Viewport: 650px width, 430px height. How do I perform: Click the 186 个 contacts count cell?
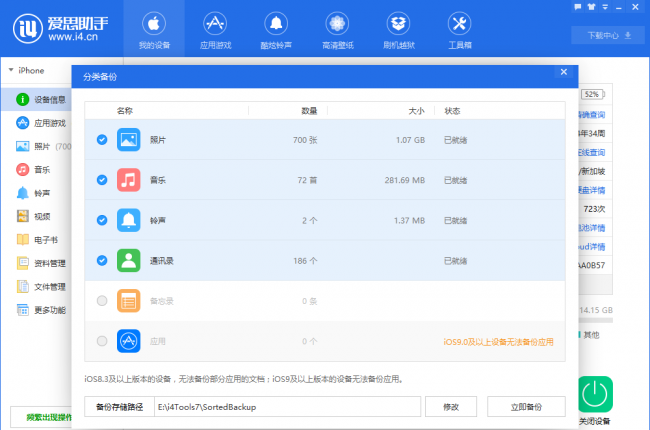click(305, 261)
